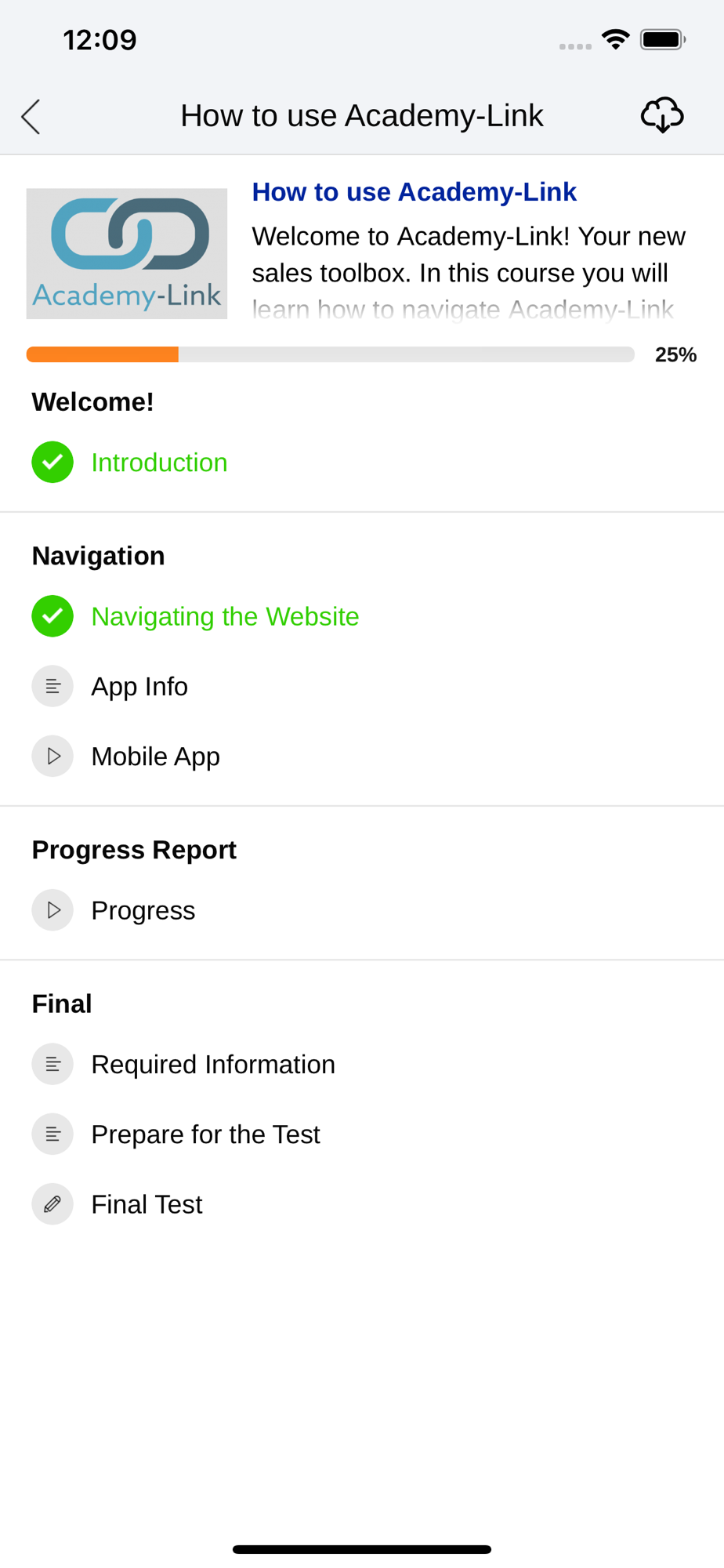
Task: Tap the blue How to use Academy-Link title
Action: (x=414, y=191)
